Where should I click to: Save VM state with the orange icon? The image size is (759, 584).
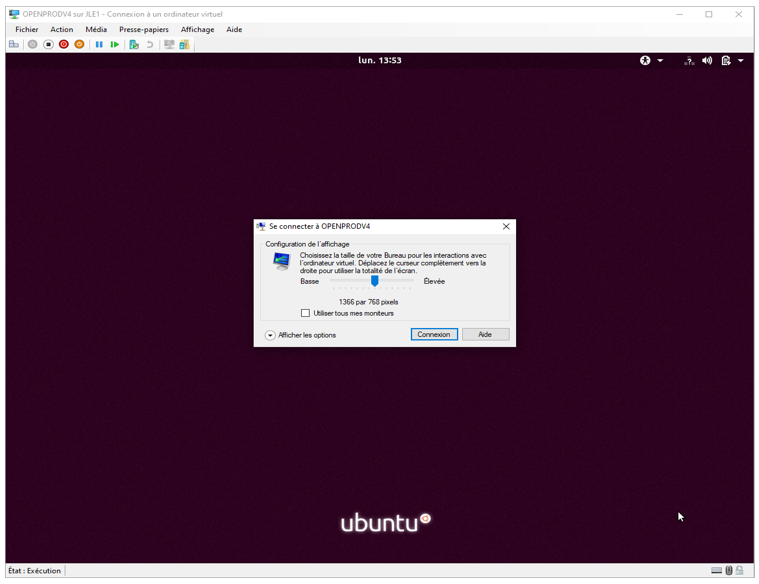click(79, 45)
